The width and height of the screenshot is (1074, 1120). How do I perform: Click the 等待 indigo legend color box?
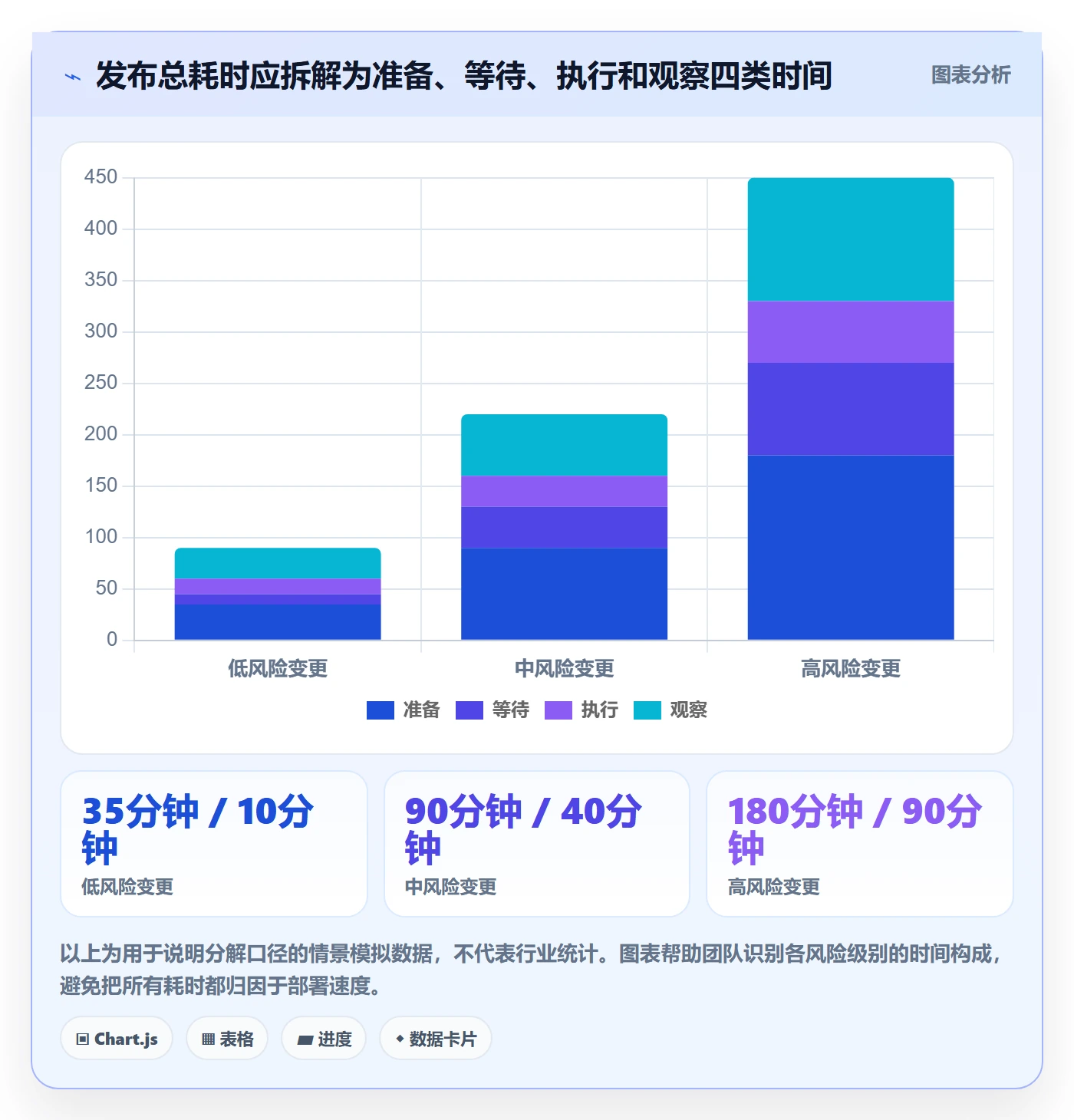tap(469, 710)
